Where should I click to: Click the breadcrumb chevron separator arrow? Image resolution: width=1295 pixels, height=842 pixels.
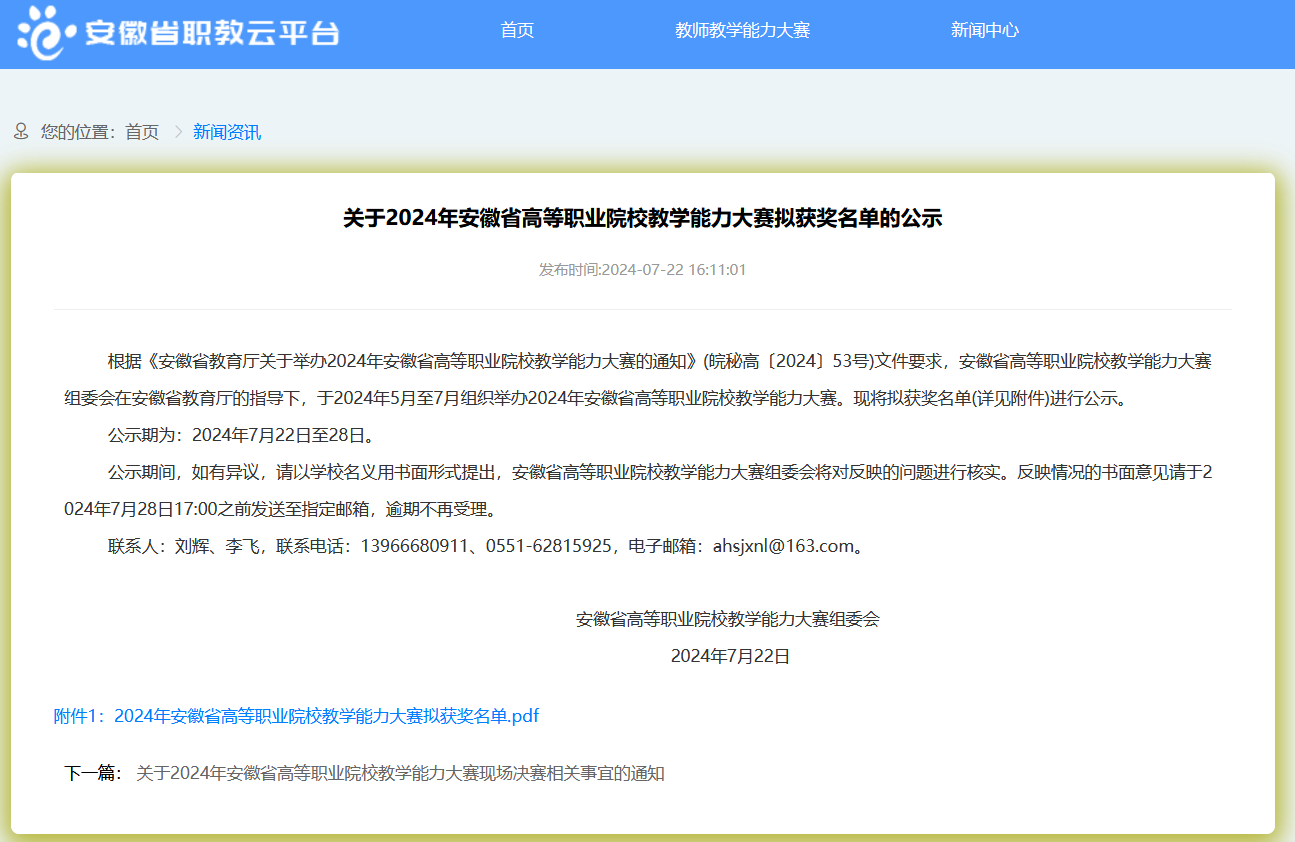pyautogui.click(x=178, y=132)
